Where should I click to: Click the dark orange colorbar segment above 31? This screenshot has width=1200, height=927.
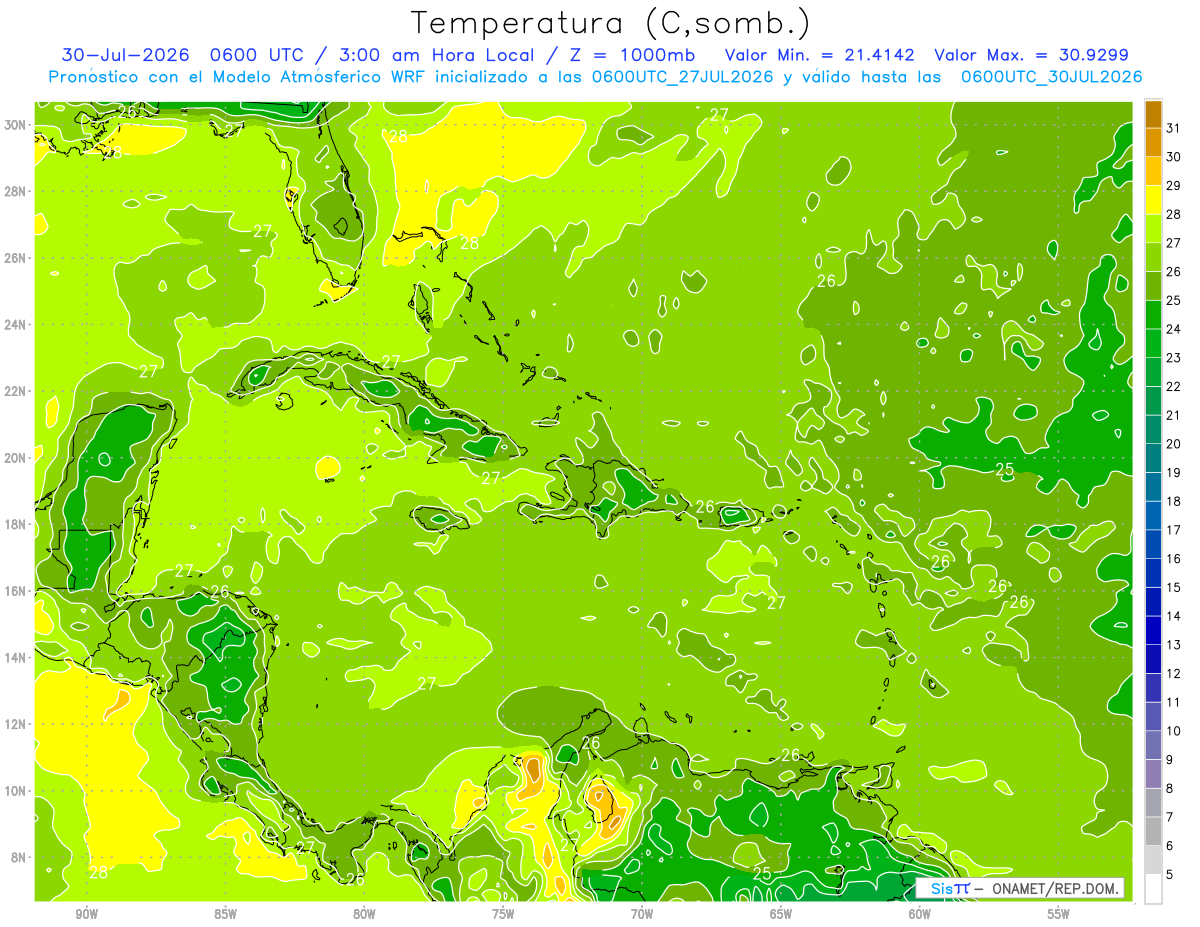click(1153, 114)
